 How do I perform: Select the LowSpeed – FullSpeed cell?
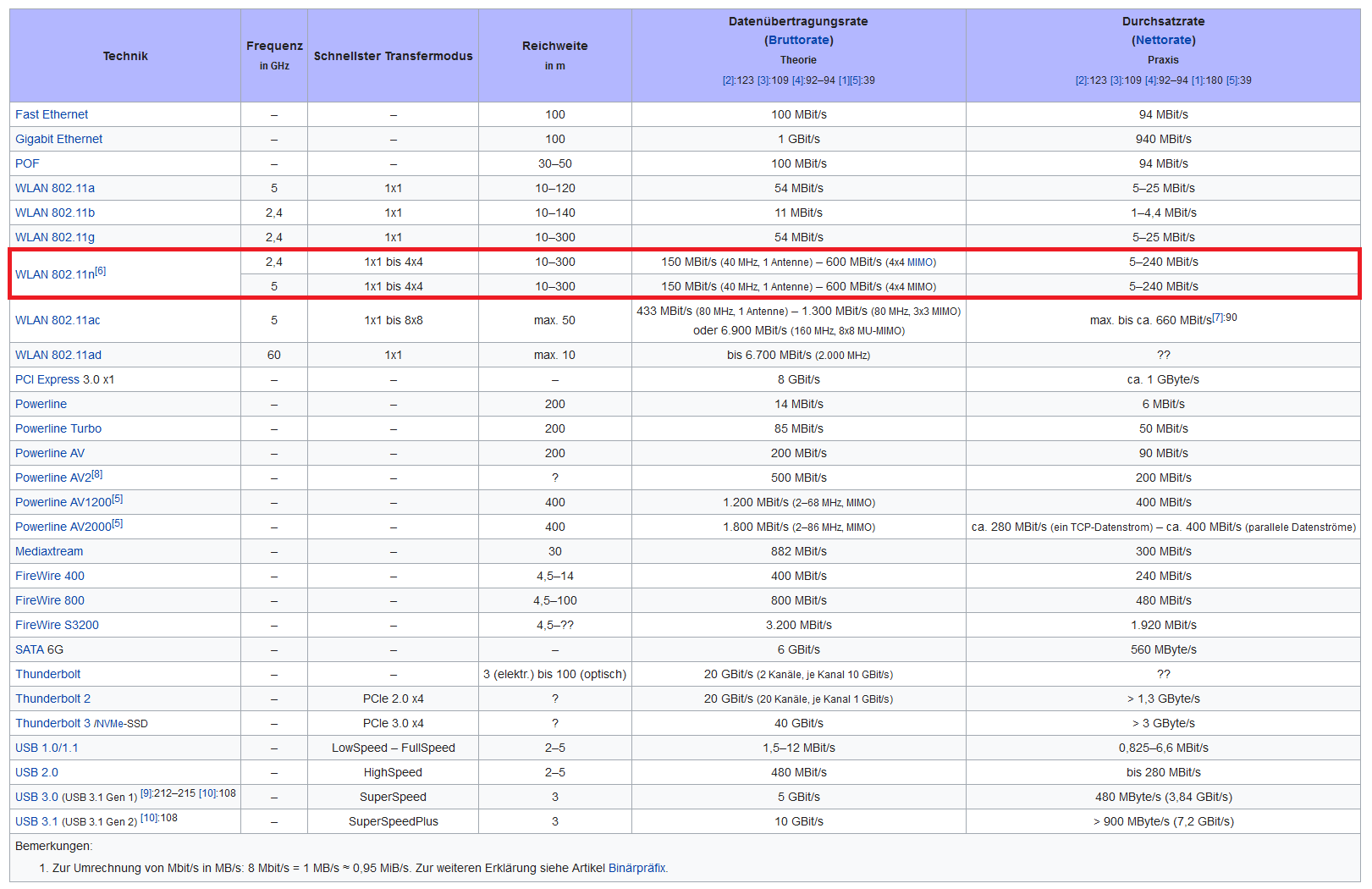[394, 748]
